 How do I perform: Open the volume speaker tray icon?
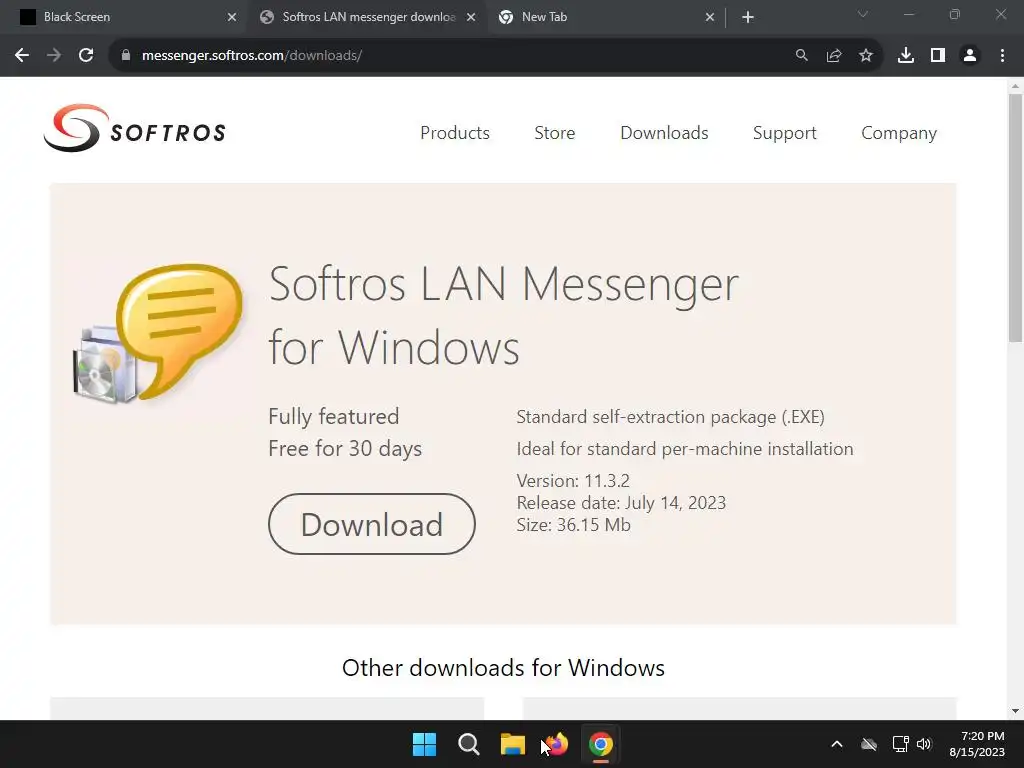click(x=924, y=744)
